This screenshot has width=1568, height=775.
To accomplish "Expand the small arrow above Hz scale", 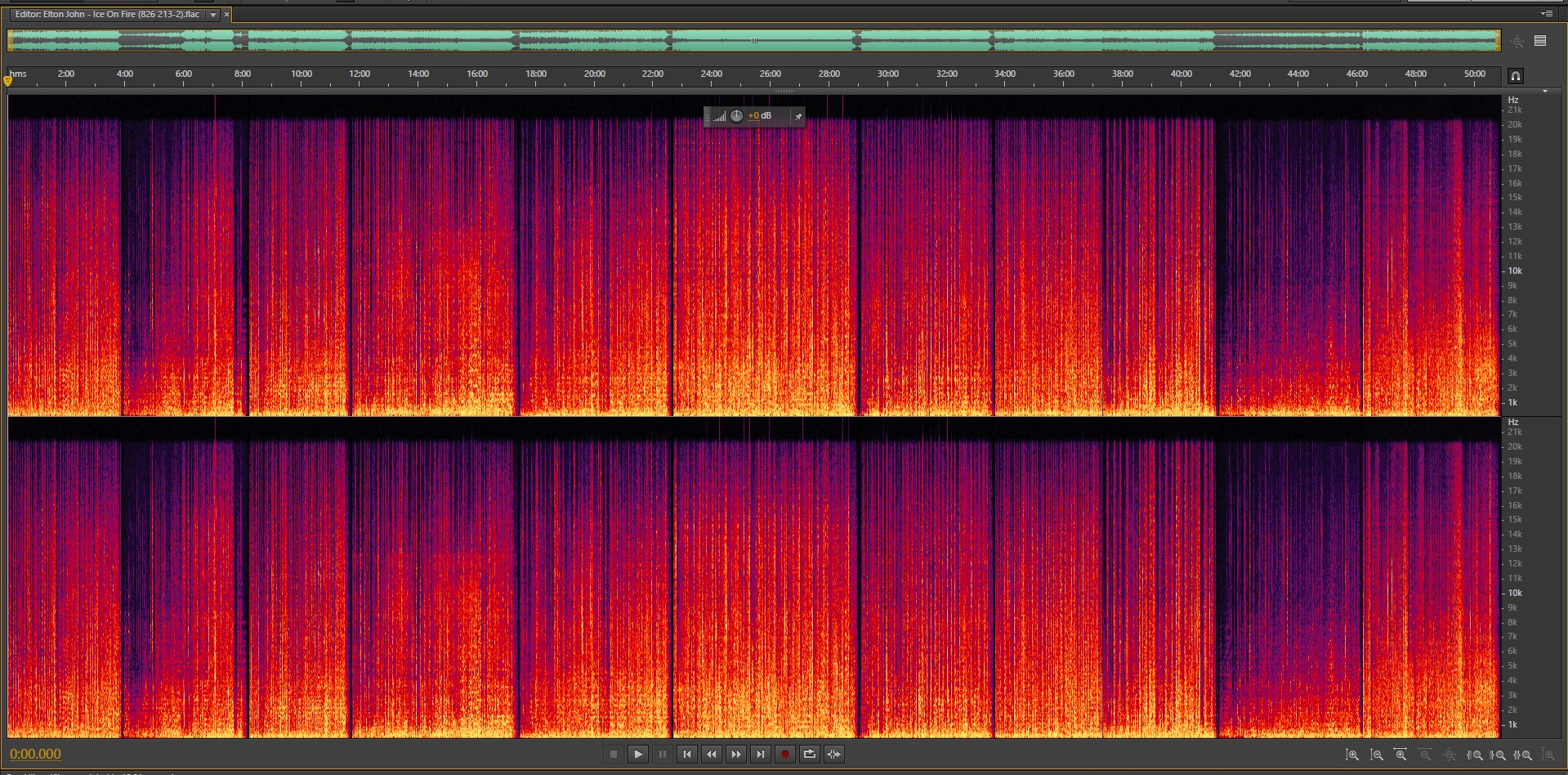I will click(1544, 92).
